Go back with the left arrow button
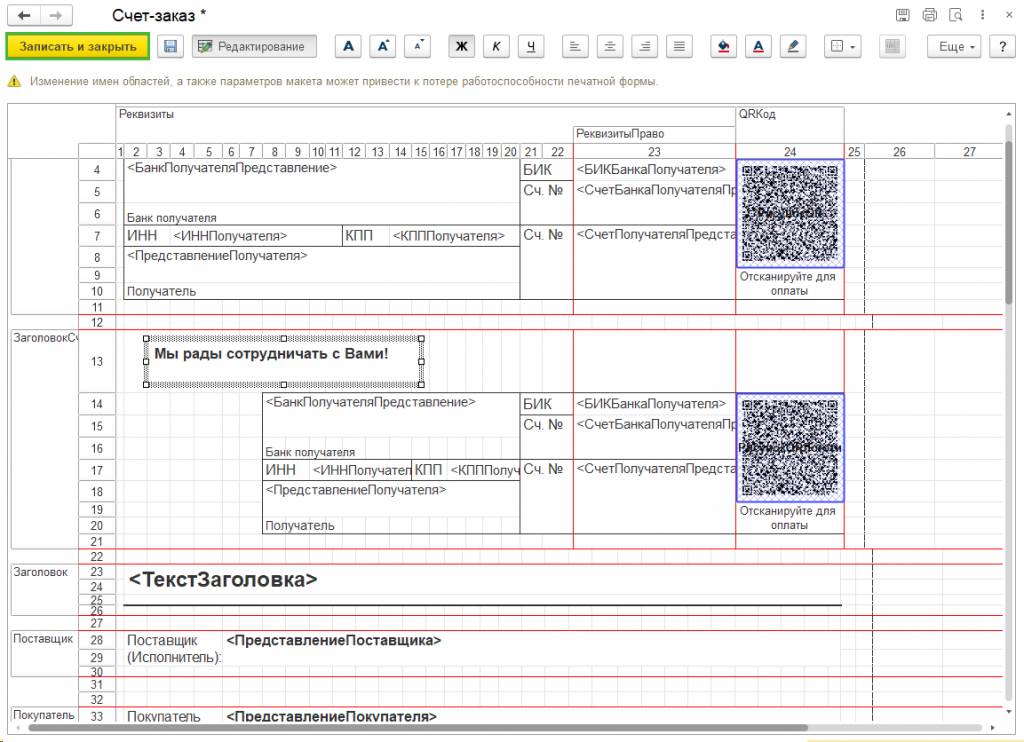1024x742 pixels. [24, 15]
